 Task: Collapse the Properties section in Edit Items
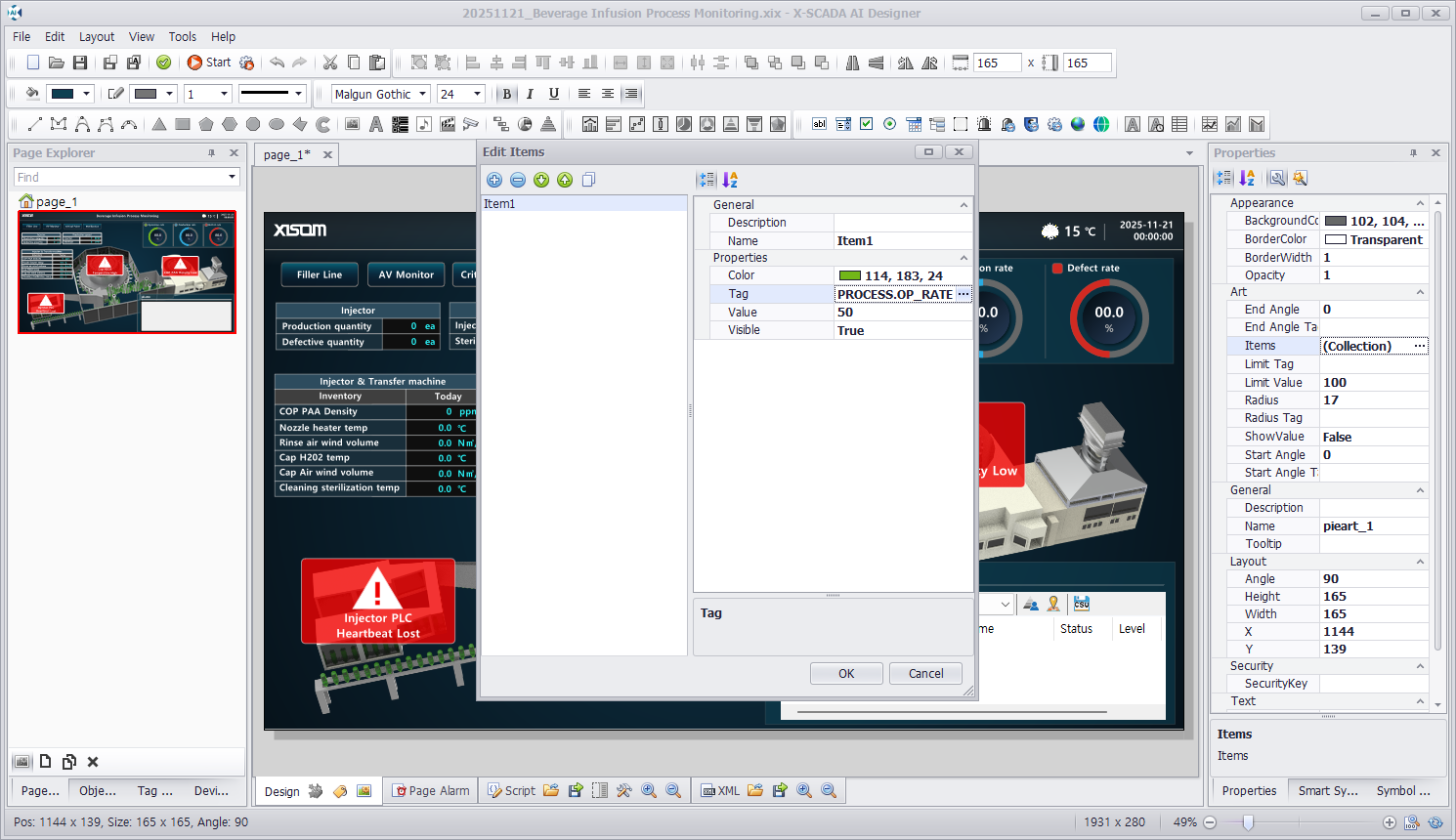(x=964, y=258)
